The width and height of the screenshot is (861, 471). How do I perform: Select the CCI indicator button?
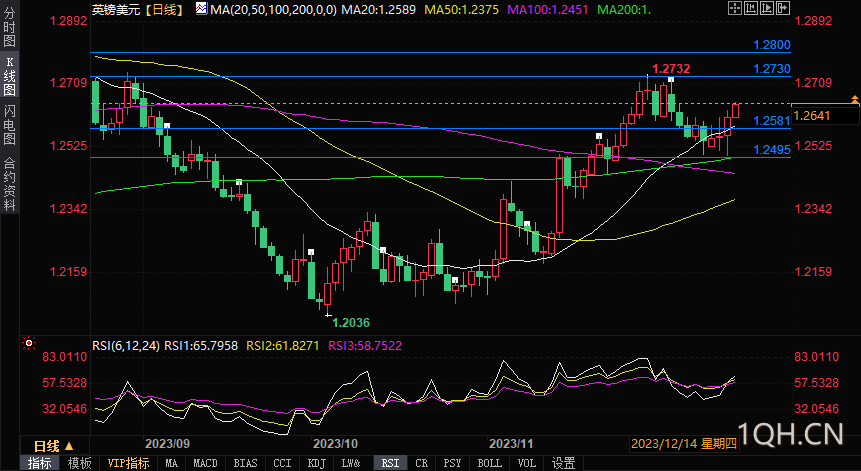coord(282,463)
